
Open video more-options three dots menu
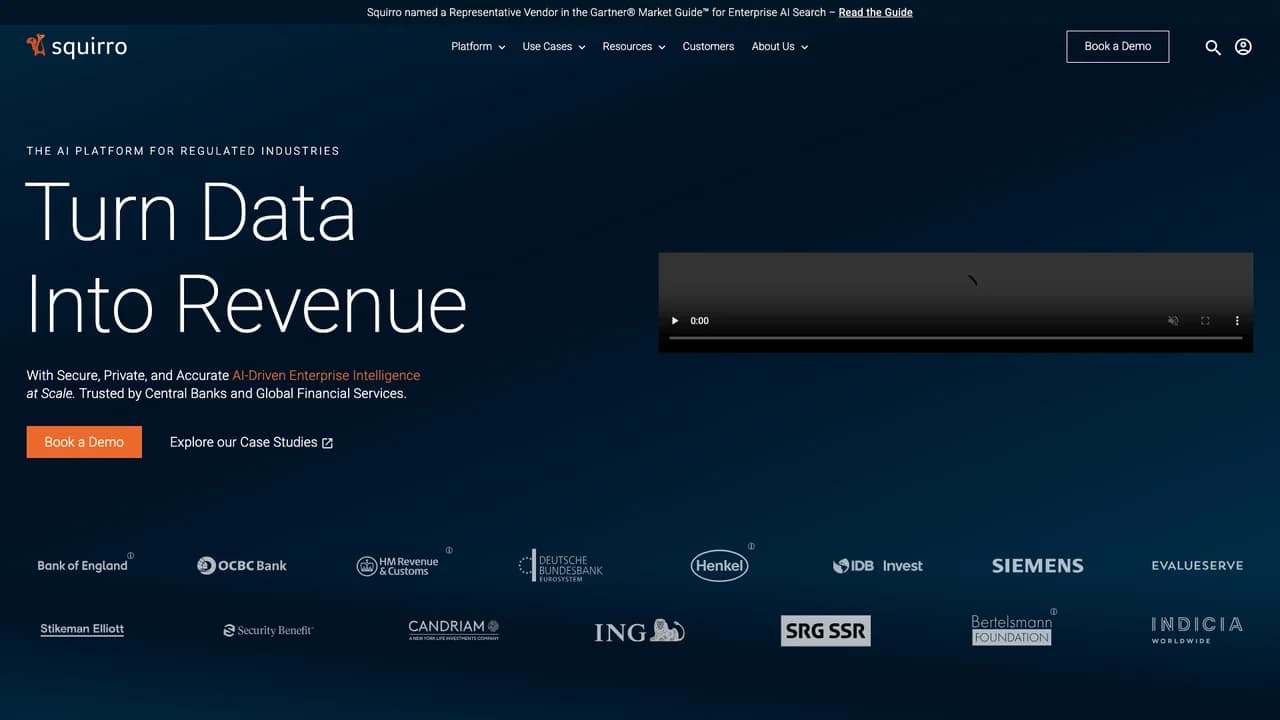click(1237, 321)
